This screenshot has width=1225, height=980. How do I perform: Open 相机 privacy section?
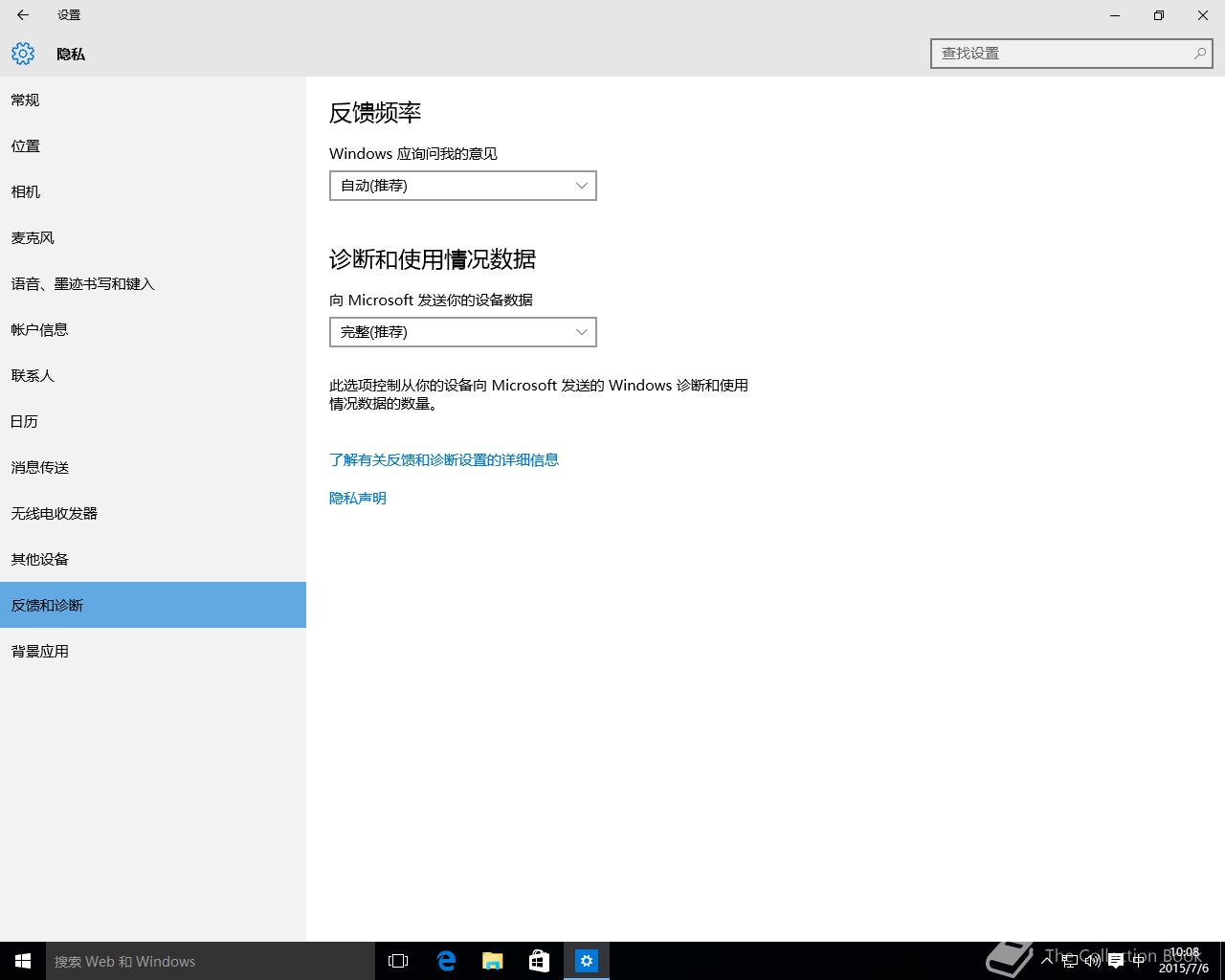click(x=153, y=191)
